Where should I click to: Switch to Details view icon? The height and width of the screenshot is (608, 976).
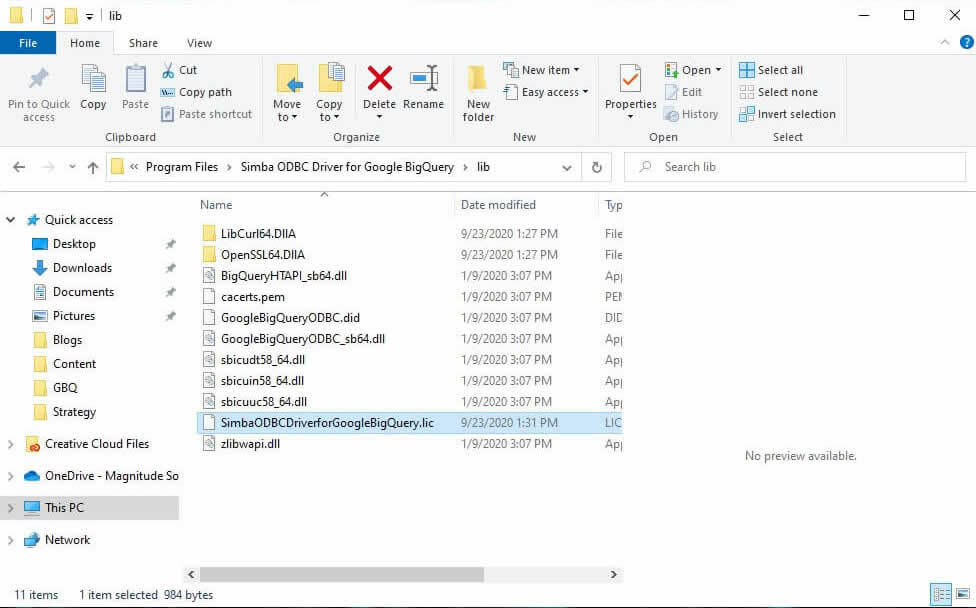coord(941,595)
